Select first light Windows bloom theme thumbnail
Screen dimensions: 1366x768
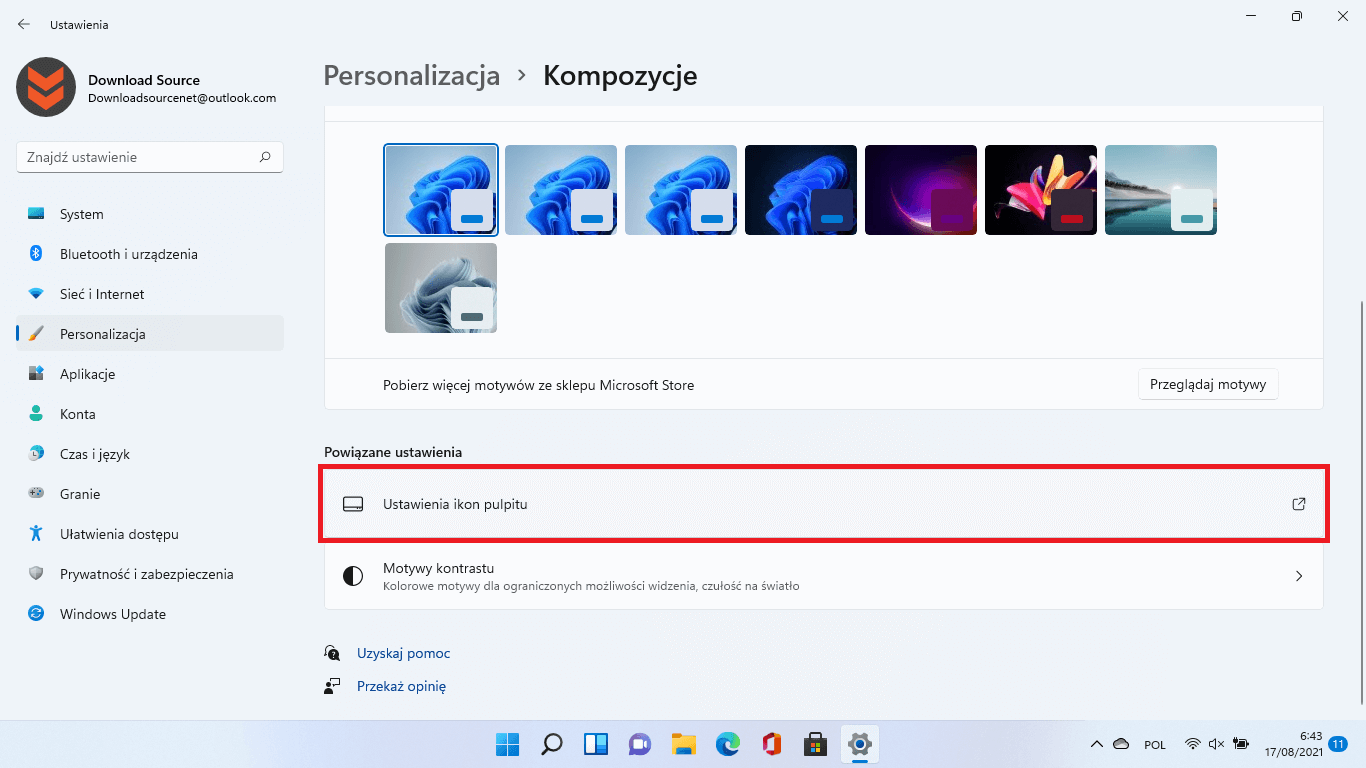[441, 190]
